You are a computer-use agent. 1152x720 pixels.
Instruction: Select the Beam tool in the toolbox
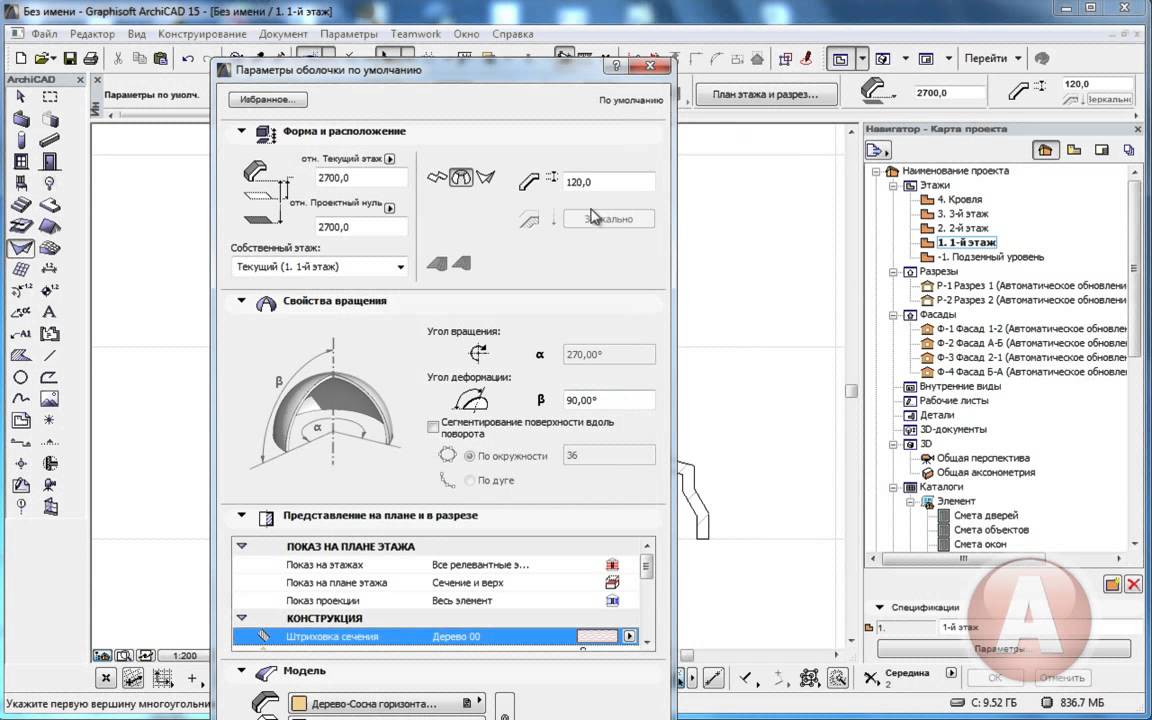click(x=49, y=140)
